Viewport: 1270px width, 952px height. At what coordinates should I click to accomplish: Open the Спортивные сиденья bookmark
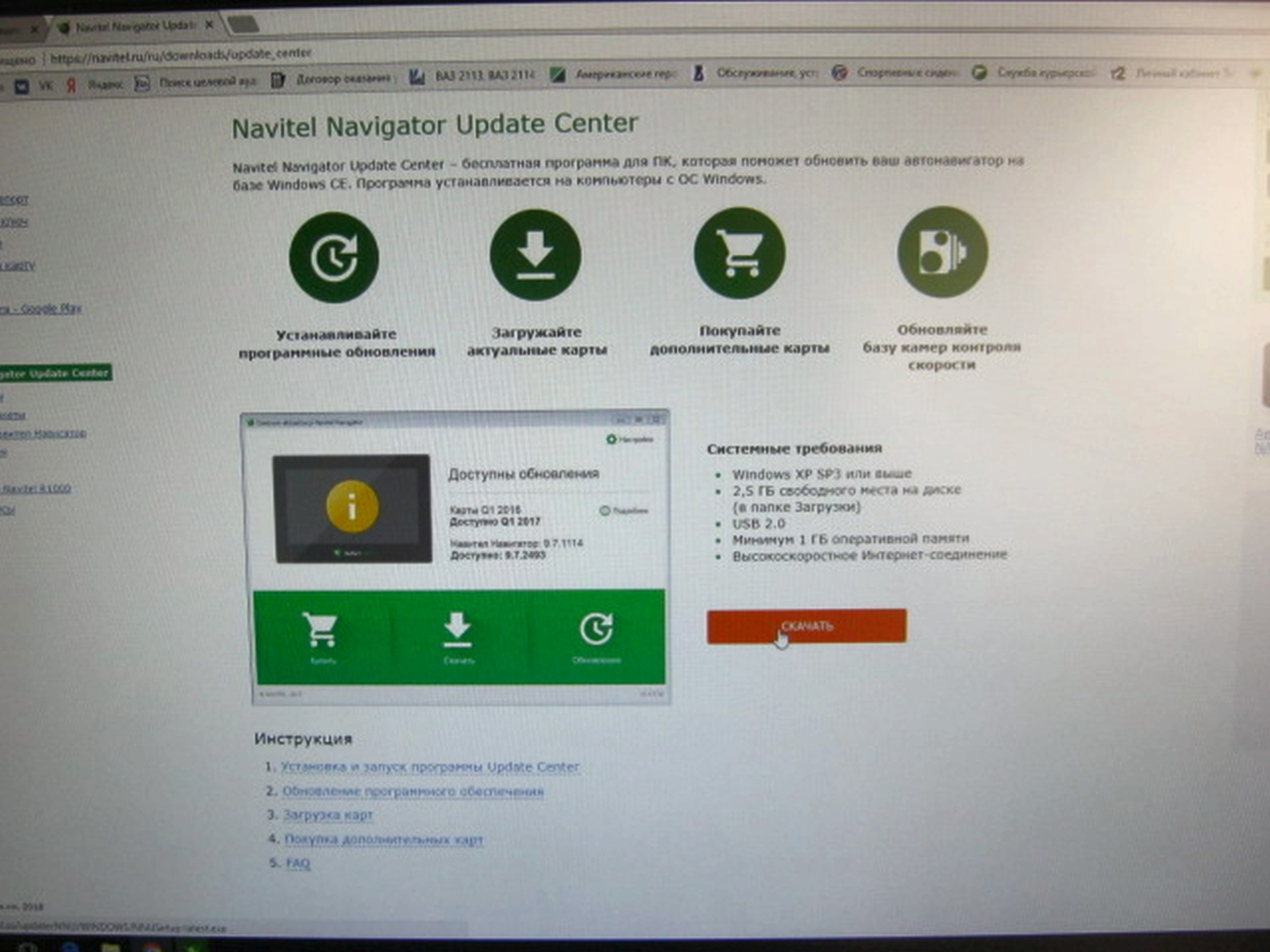click(x=894, y=72)
